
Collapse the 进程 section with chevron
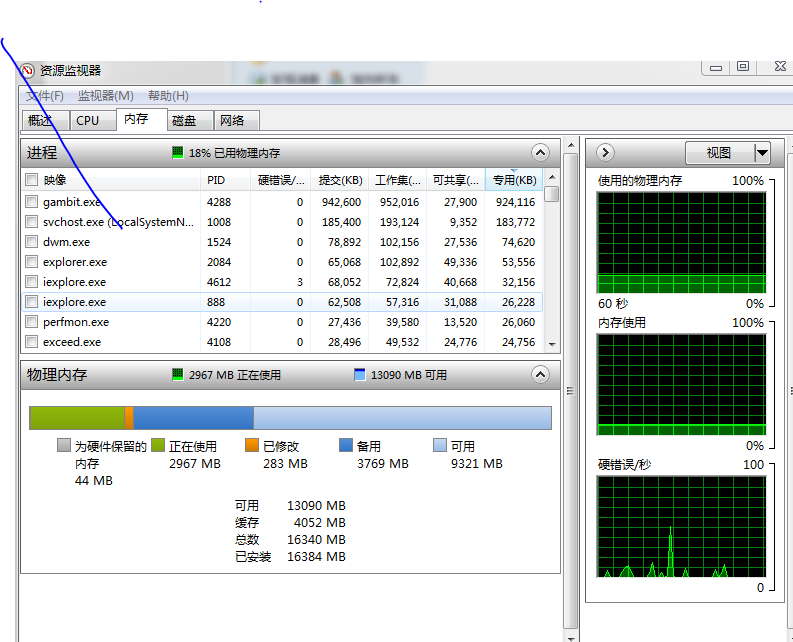[x=540, y=153]
